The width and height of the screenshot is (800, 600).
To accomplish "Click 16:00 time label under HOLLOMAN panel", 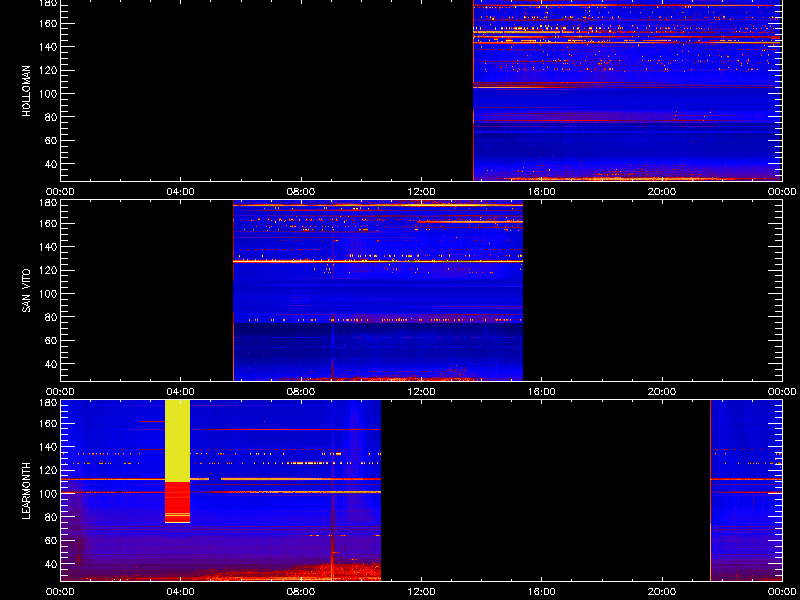I will coord(542,192).
